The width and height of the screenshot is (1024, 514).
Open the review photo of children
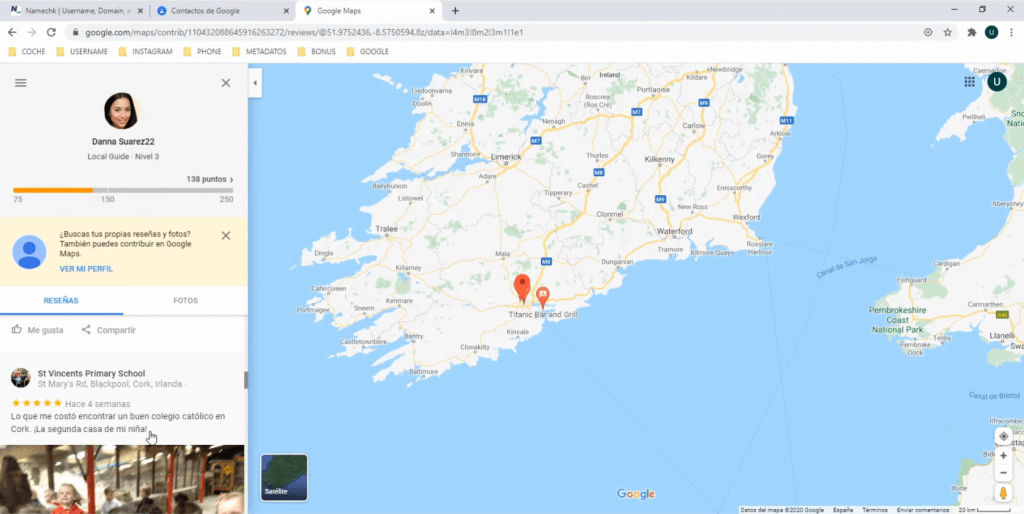click(x=122, y=479)
